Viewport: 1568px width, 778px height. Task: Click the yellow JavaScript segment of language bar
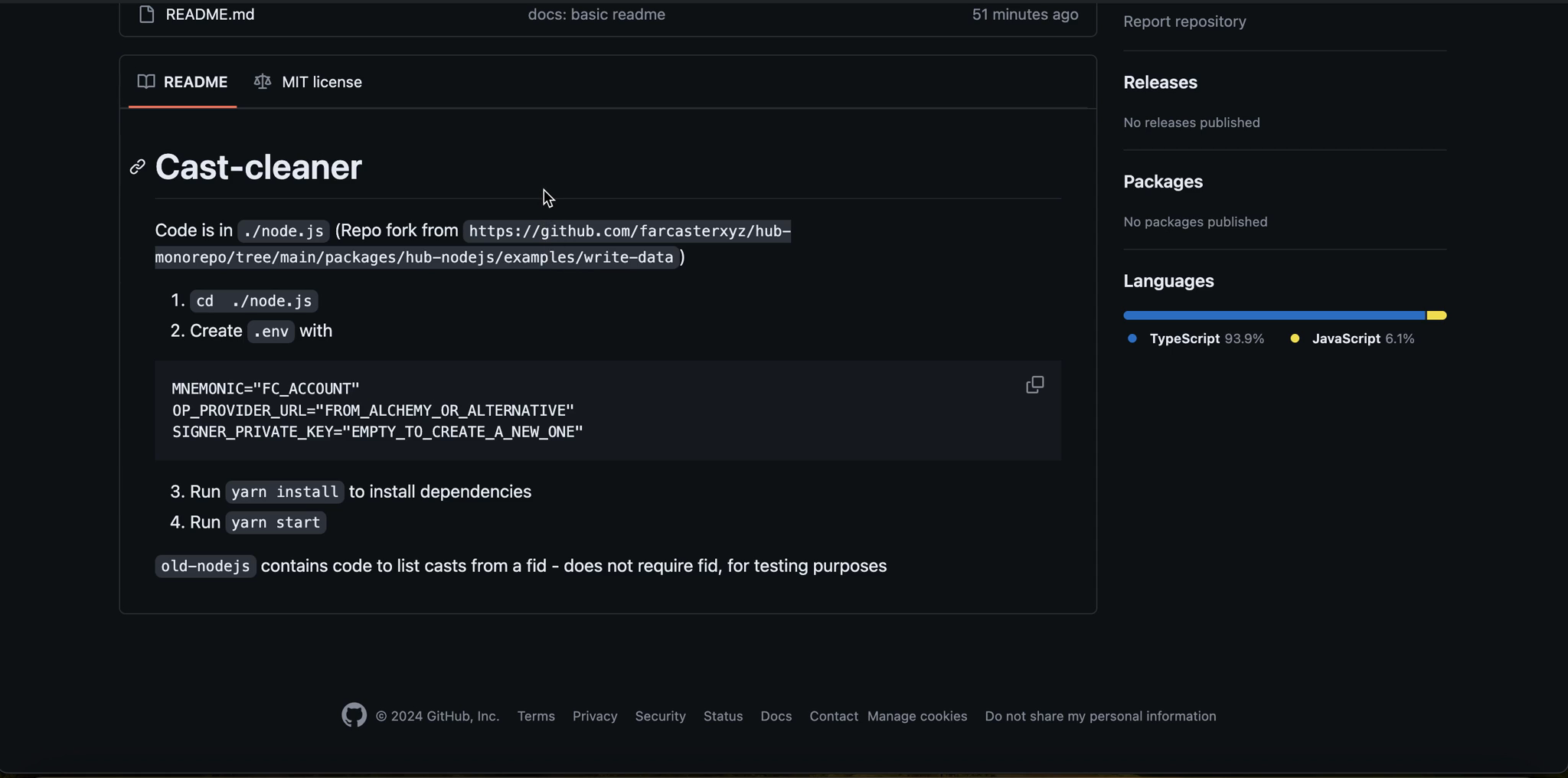1437,315
